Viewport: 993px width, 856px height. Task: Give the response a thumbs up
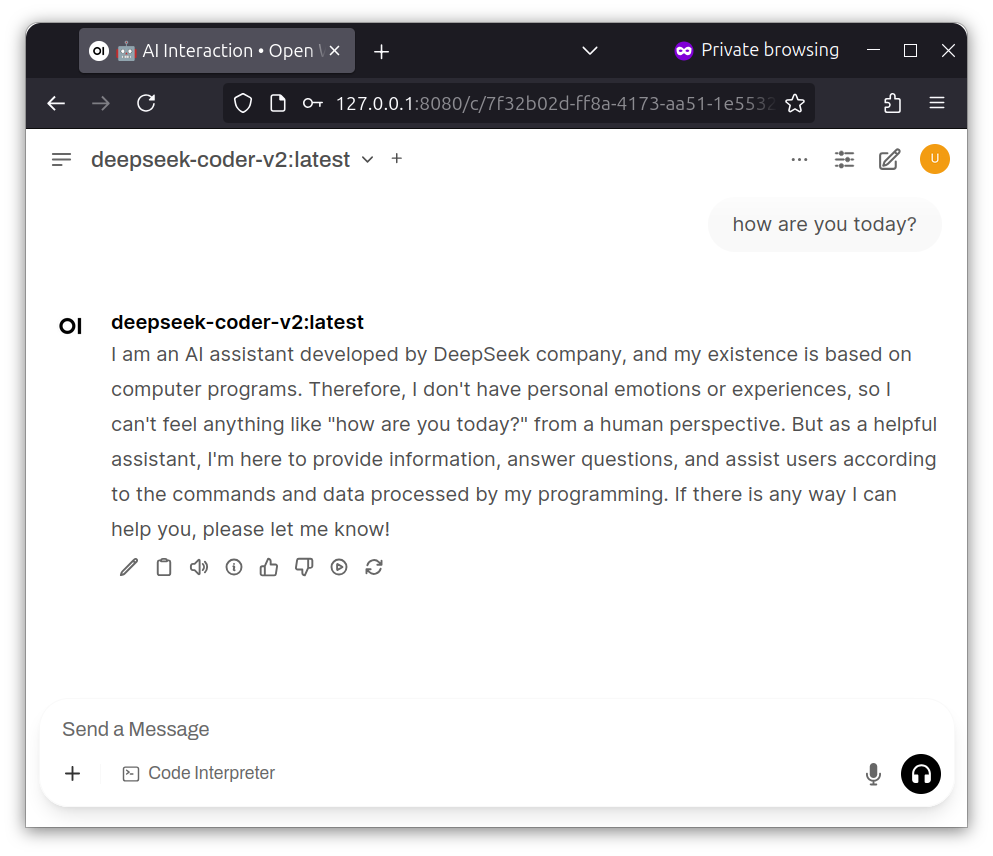click(x=269, y=567)
